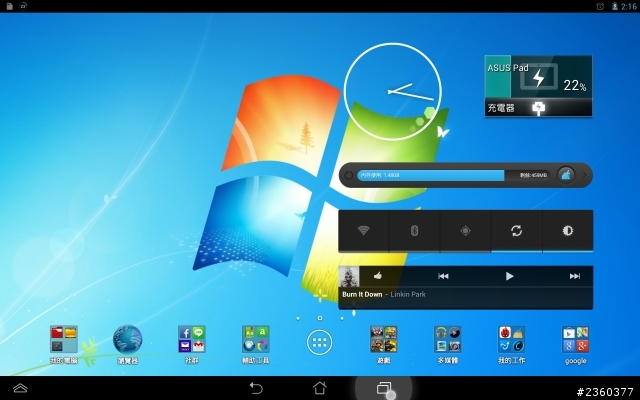Open the Burn It Down - Linkin Park title
The image size is (640, 400).
pyautogui.click(x=384, y=294)
